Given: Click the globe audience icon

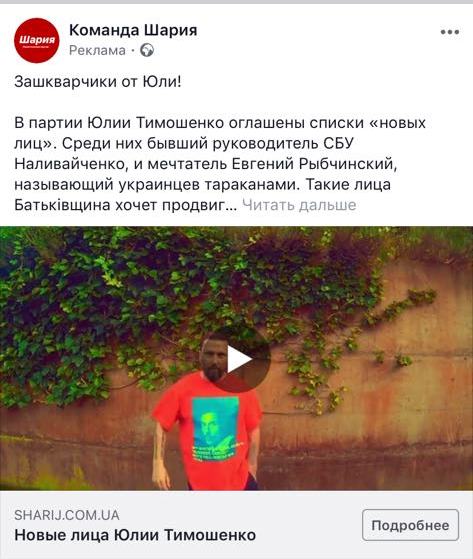Looking at the screenshot, I should coord(146,50).
